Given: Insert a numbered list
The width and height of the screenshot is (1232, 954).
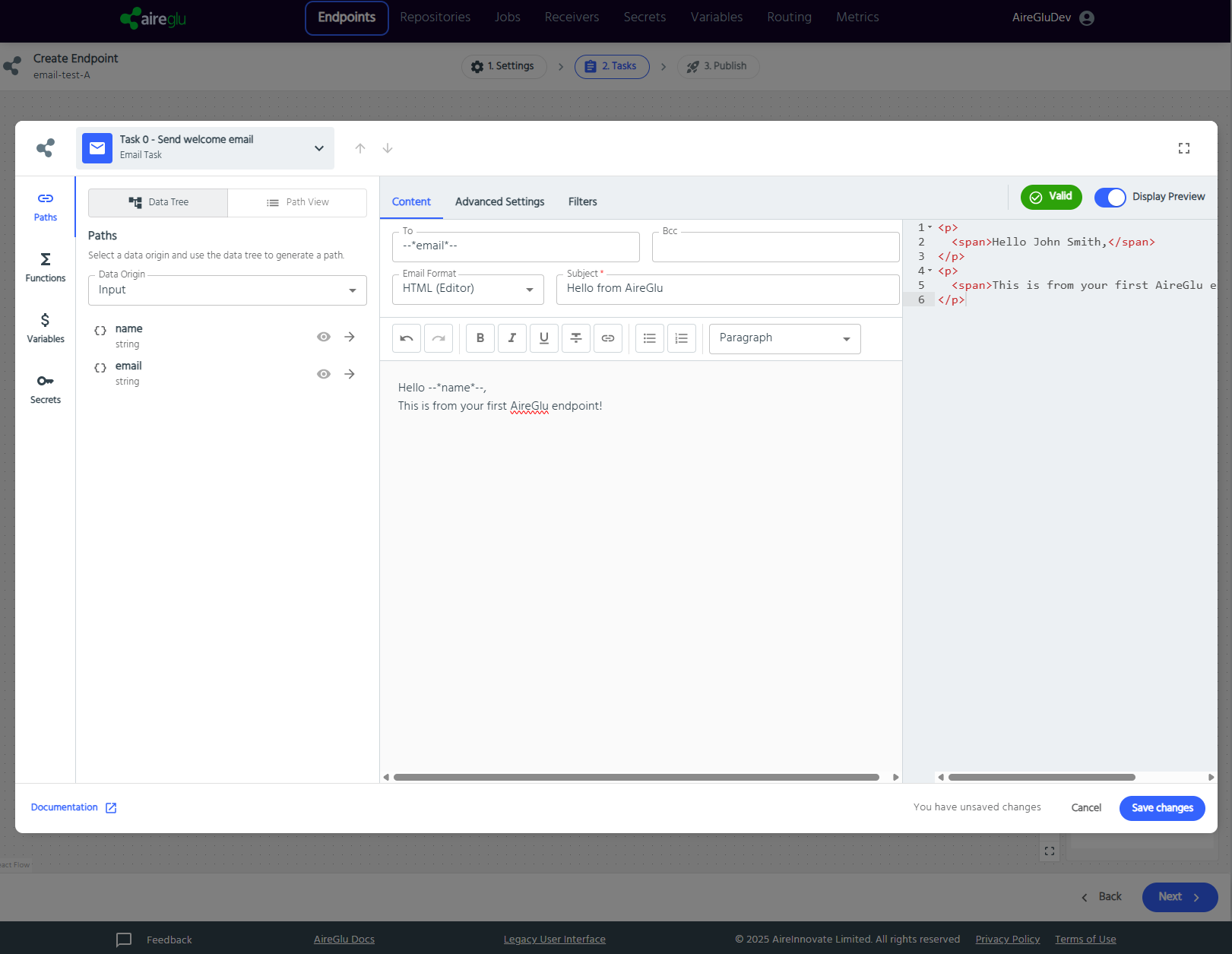Looking at the screenshot, I should click(x=682, y=338).
